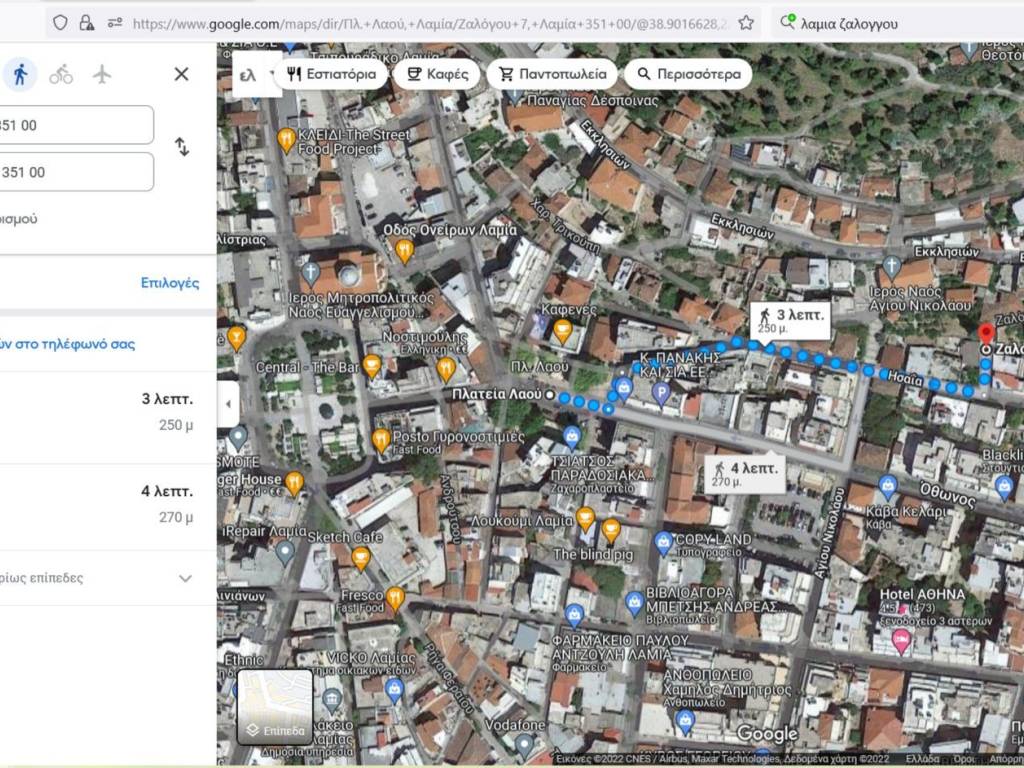The image size is (1024, 768).
Task: Filter map by Εστιατόρια chip
Action: [331, 74]
